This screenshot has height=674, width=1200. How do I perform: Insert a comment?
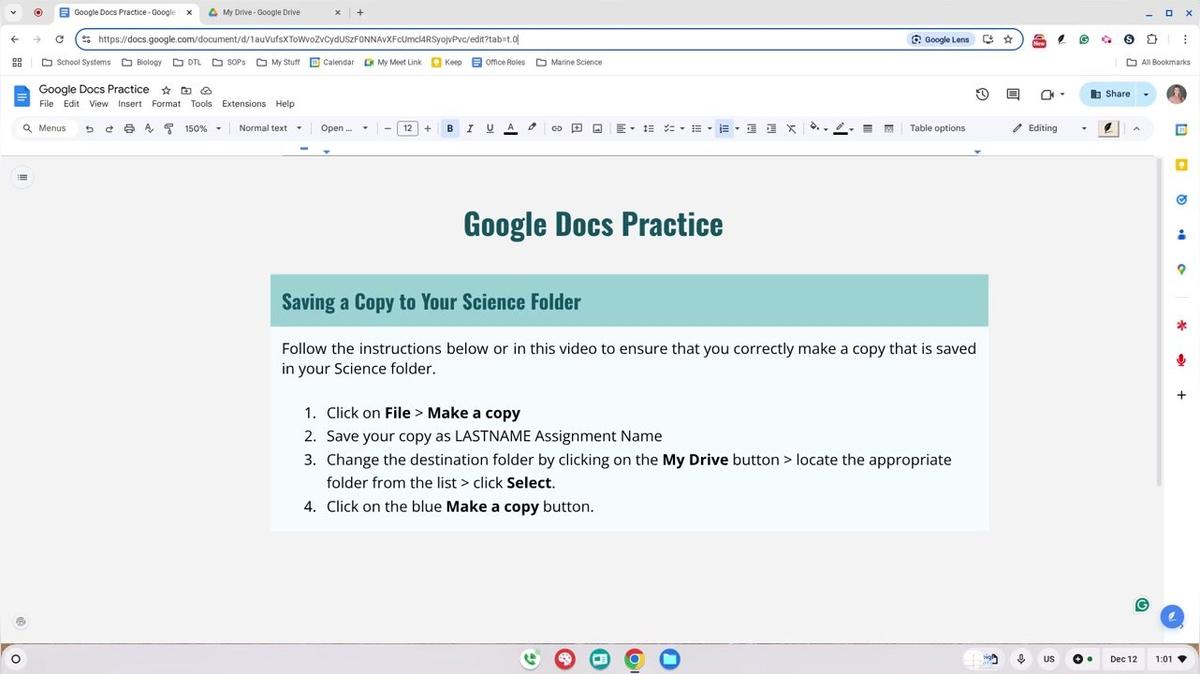tap(577, 128)
